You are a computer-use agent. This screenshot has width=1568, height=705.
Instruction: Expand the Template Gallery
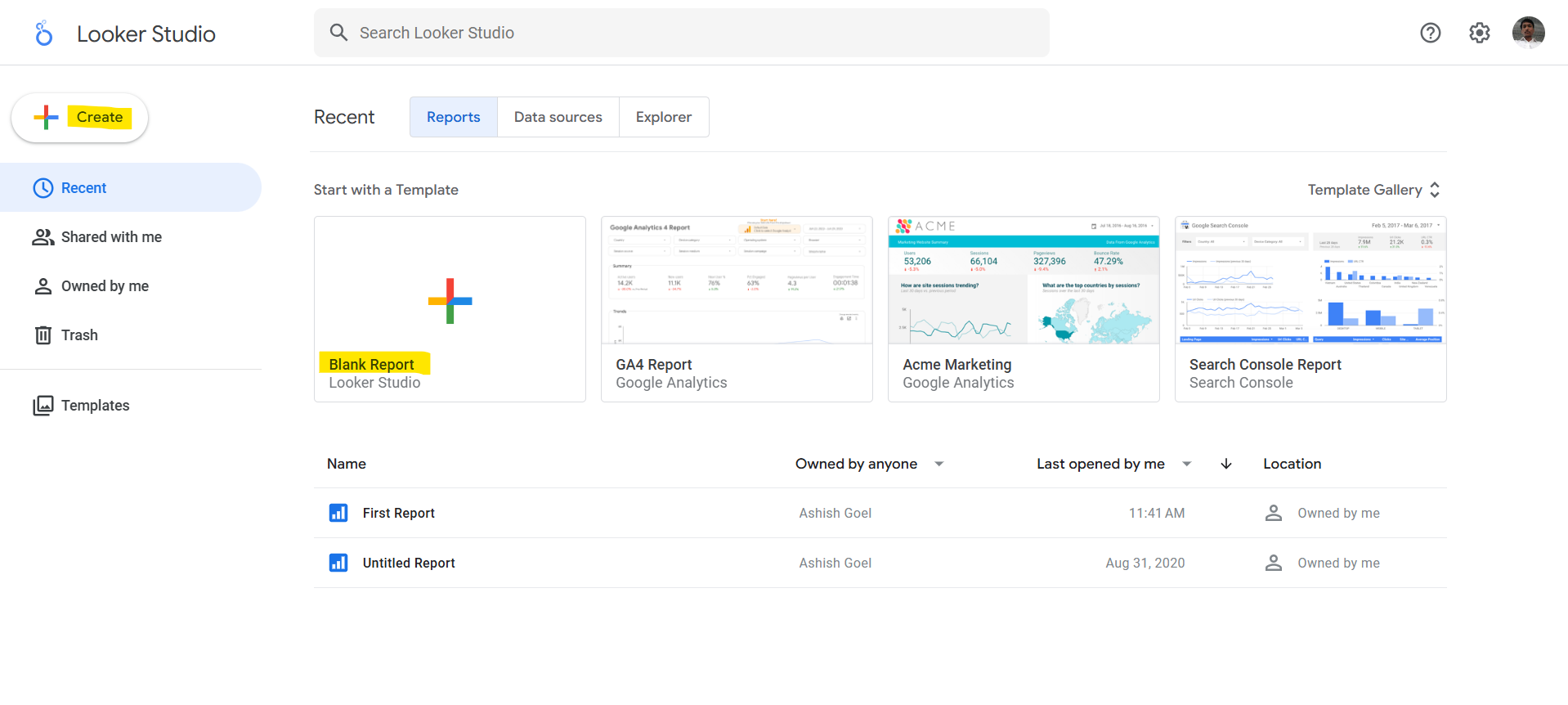(x=1373, y=190)
